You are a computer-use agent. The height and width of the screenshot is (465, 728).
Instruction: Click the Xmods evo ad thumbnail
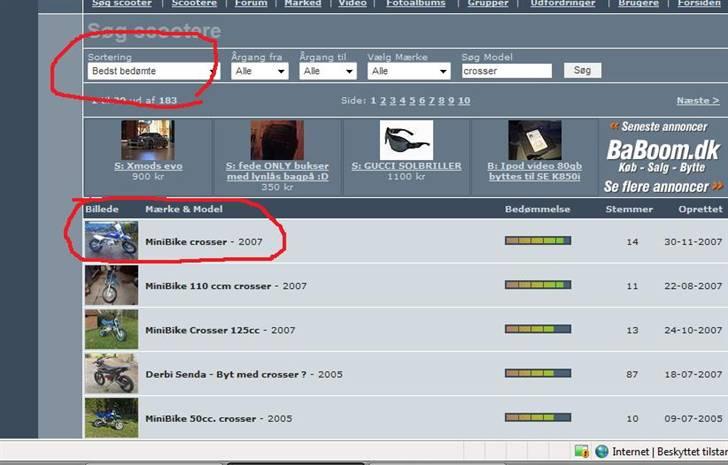[147, 141]
